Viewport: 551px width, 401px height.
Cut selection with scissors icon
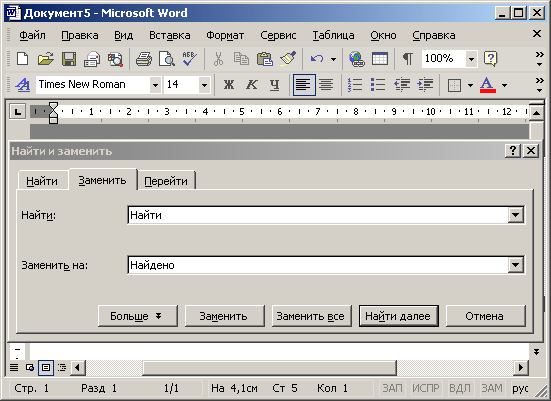click(218, 59)
